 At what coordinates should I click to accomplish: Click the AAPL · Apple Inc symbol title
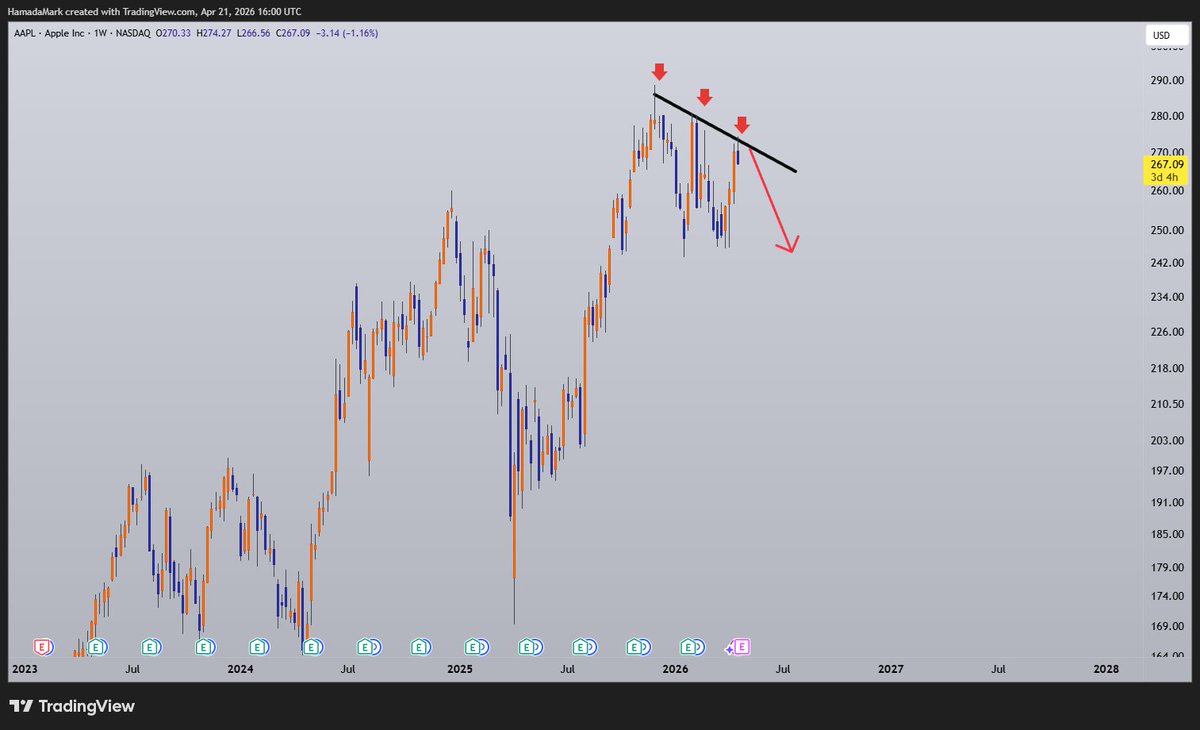50,33
